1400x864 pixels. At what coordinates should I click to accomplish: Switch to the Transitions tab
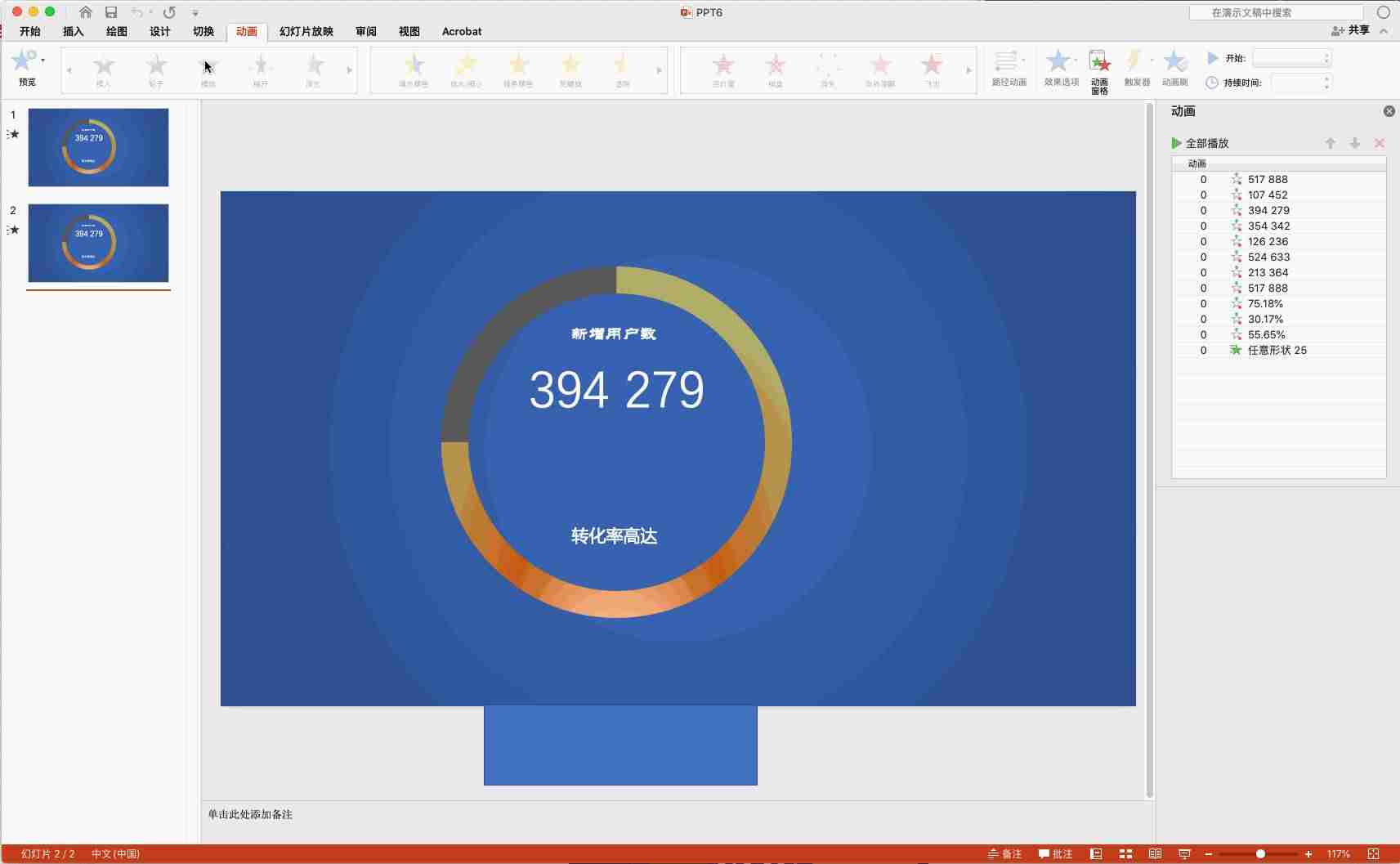tap(204, 31)
